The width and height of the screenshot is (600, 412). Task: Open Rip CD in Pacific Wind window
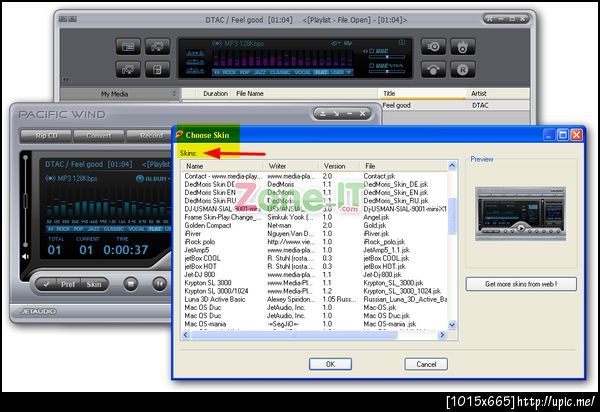point(46,135)
